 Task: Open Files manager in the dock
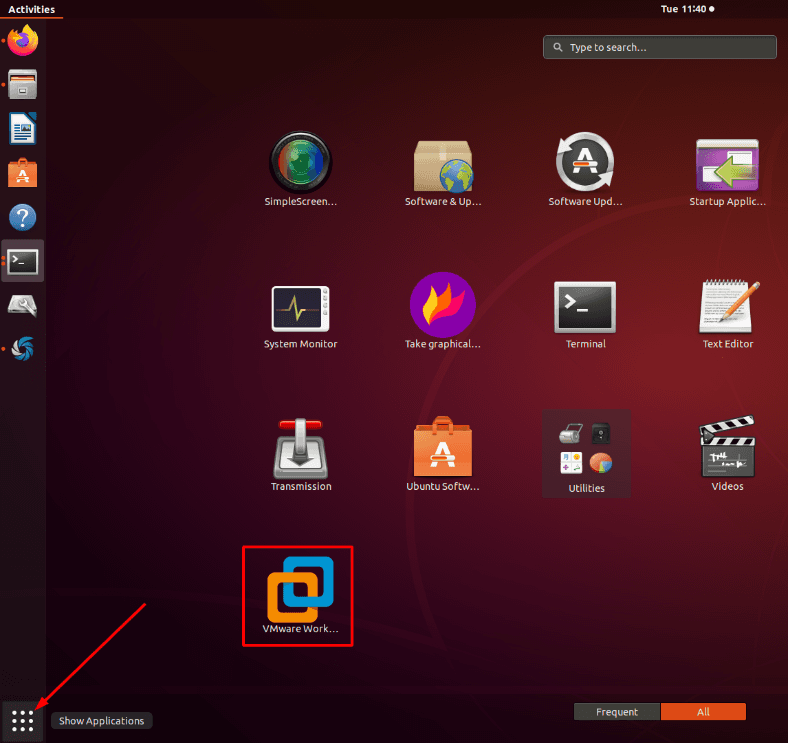pyautogui.click(x=23, y=84)
